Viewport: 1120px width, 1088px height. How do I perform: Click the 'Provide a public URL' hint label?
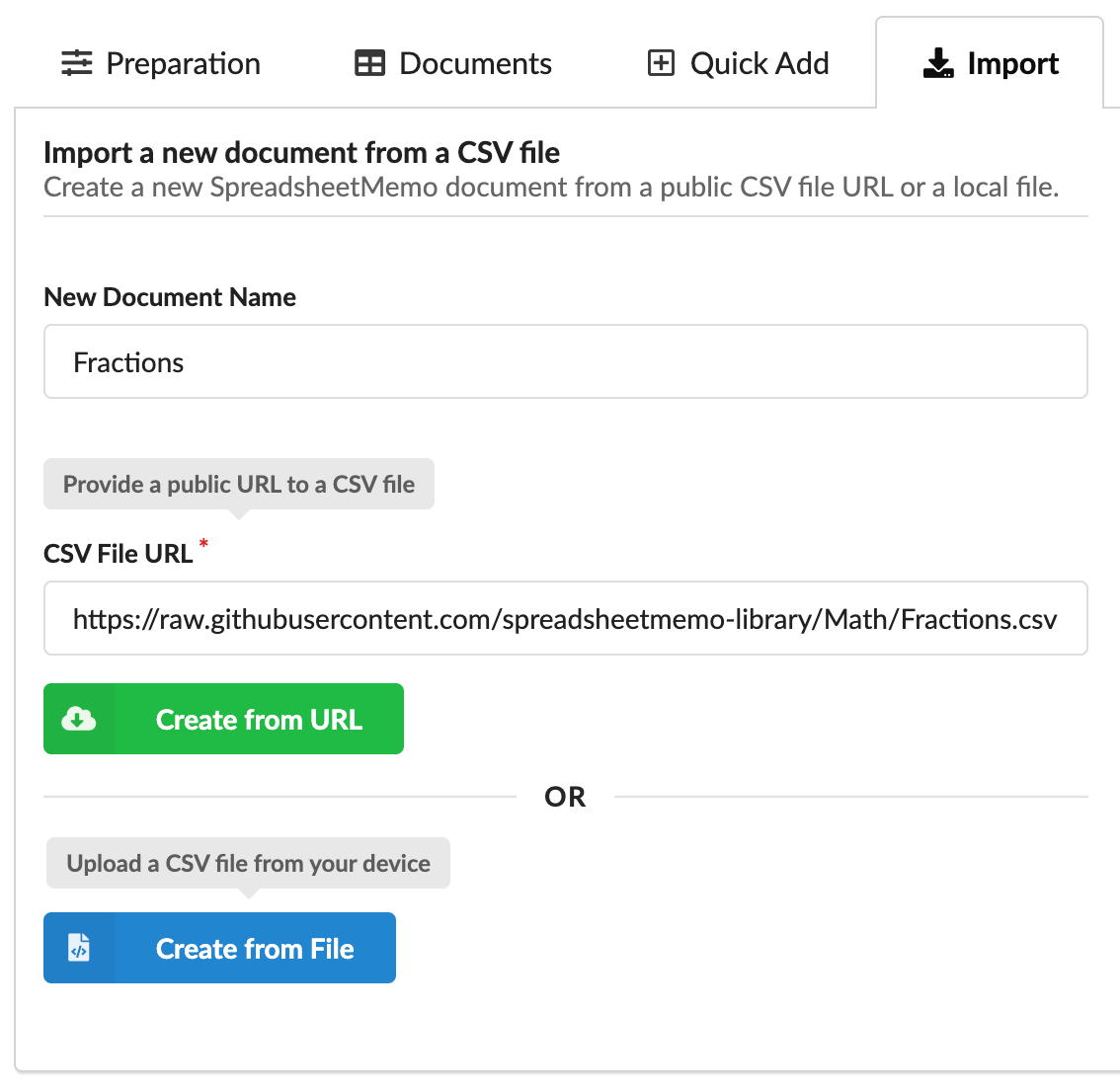click(238, 484)
